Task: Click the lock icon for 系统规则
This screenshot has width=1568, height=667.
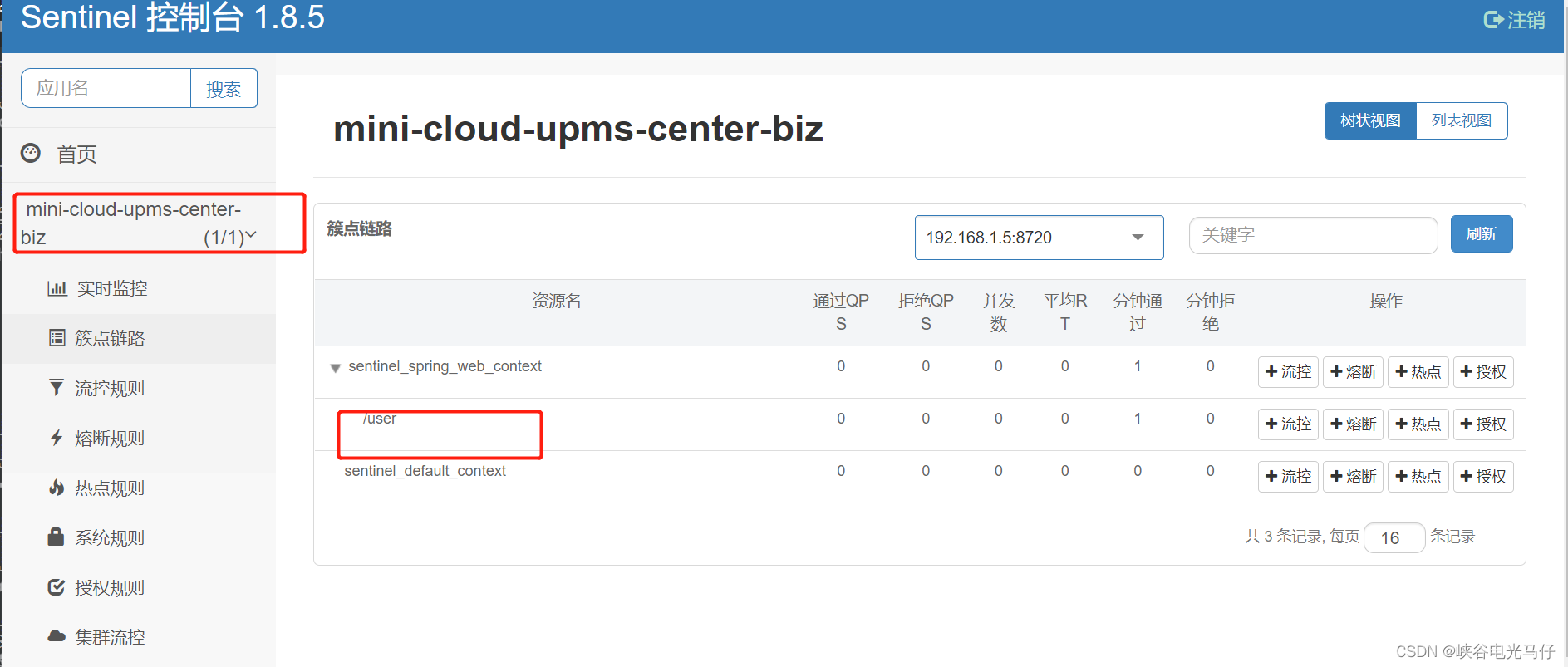Action: [56, 537]
